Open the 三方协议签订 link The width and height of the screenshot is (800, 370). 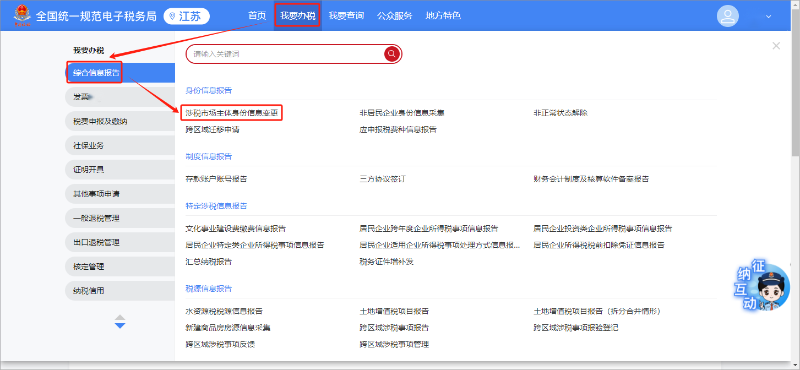point(382,179)
